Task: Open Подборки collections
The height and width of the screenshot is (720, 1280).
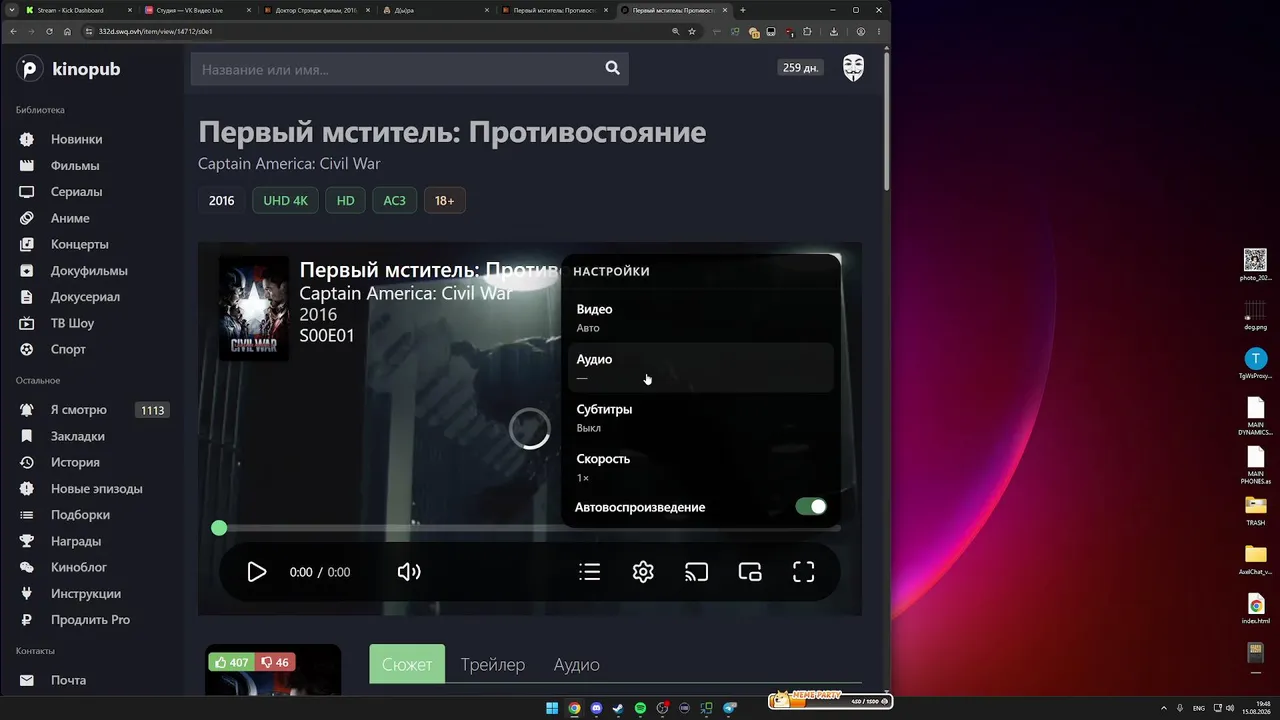Action: click(x=80, y=514)
